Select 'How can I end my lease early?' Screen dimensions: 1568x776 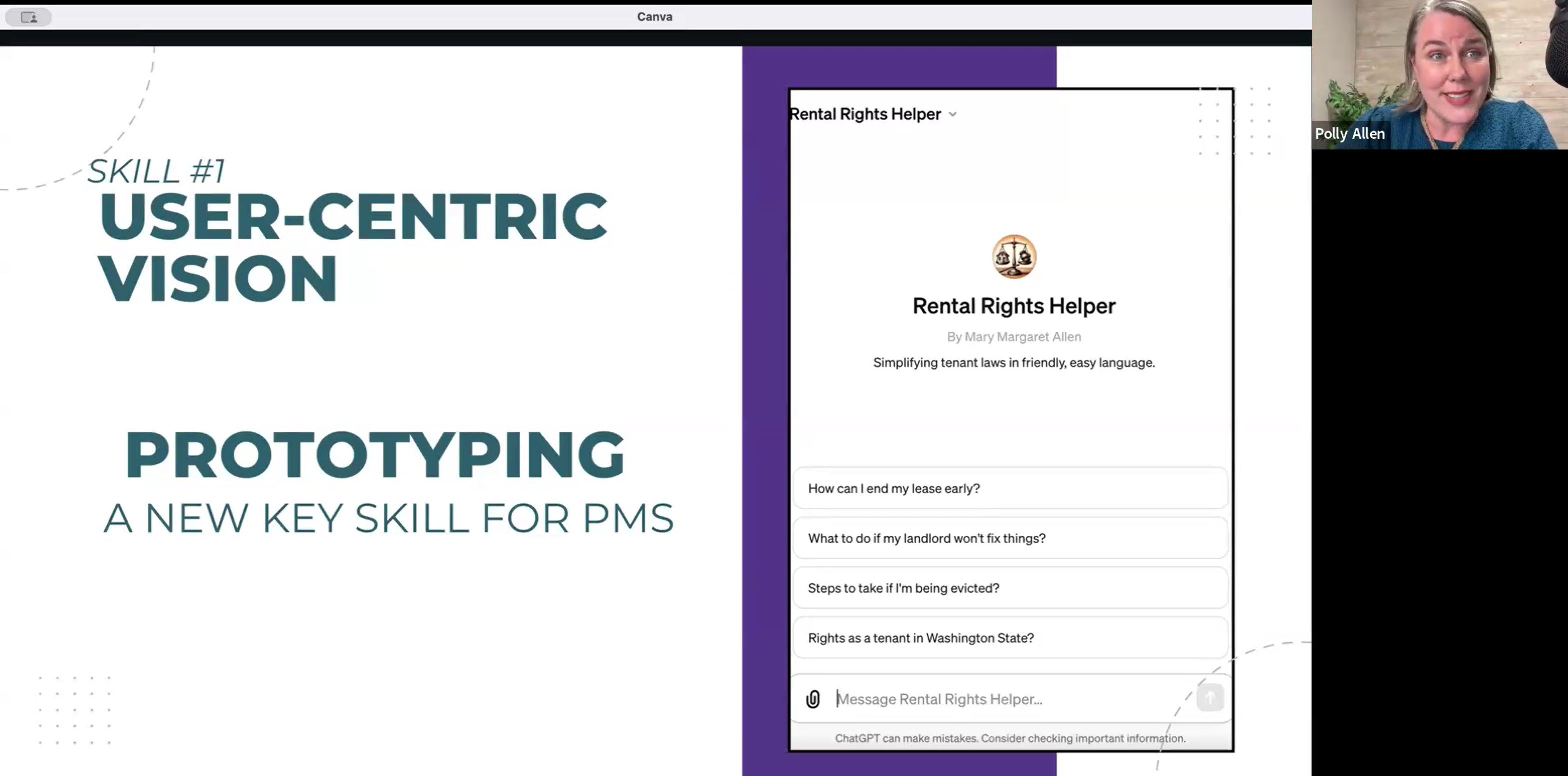tap(1010, 488)
